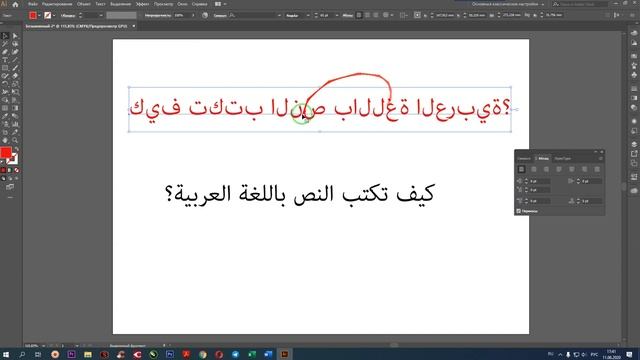Set fill to None below the swatches
Screen dimensions: 640x360
(x=17, y=170)
